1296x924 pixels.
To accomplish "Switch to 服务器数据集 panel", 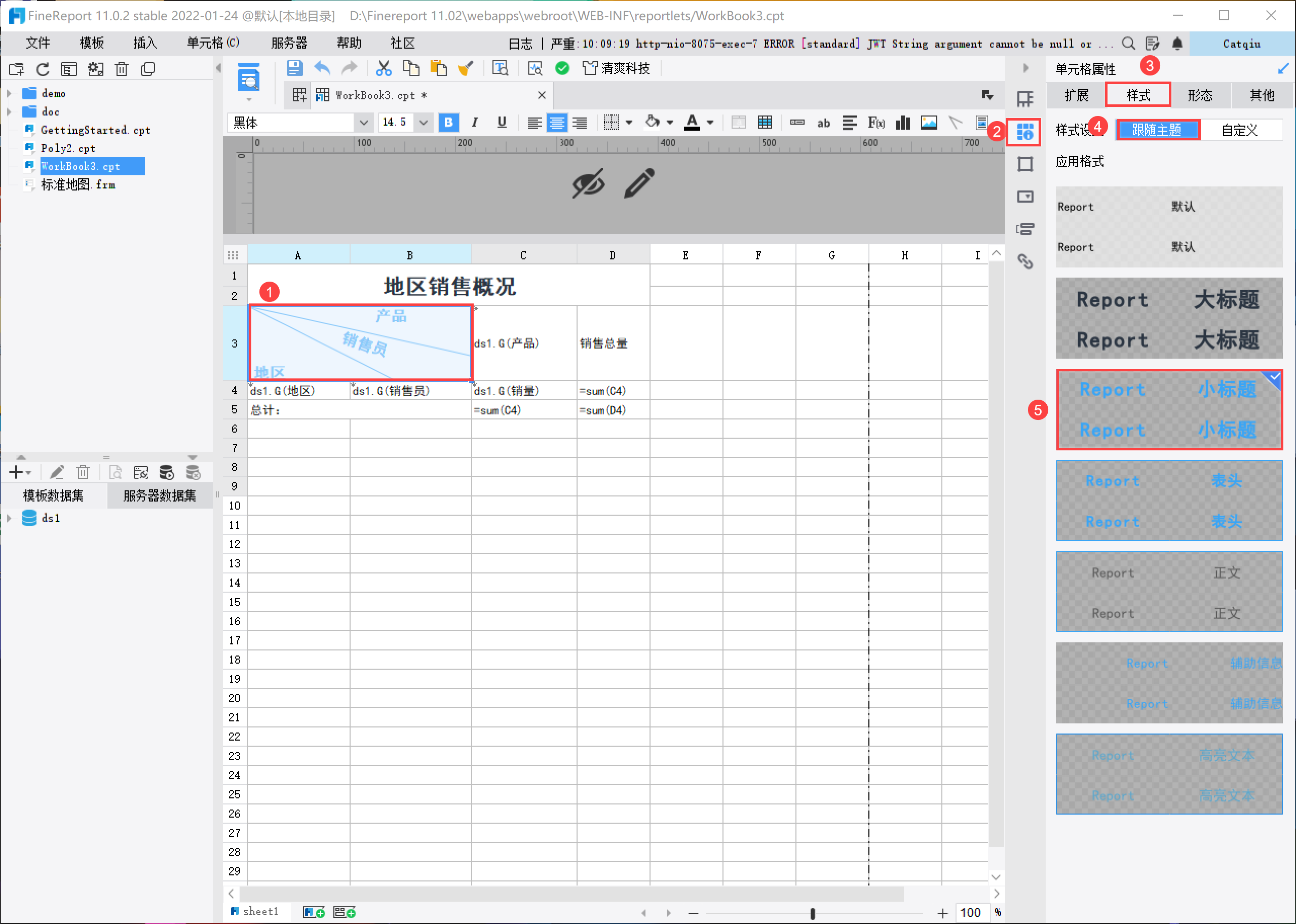I will pyautogui.click(x=159, y=495).
